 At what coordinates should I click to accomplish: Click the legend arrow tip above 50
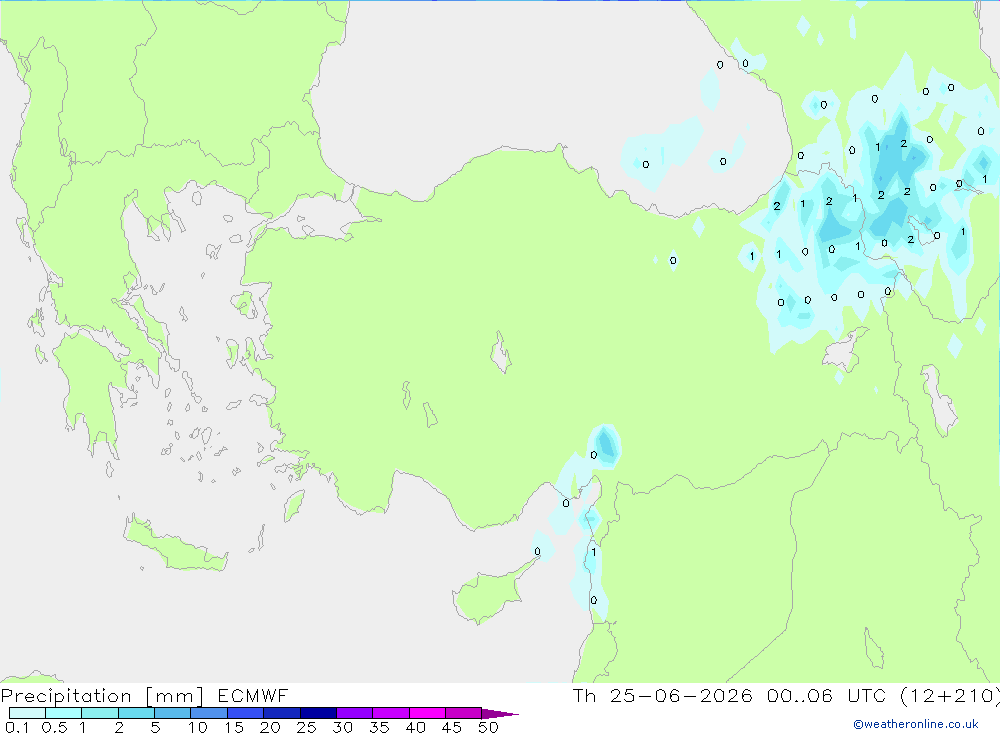click(499, 714)
